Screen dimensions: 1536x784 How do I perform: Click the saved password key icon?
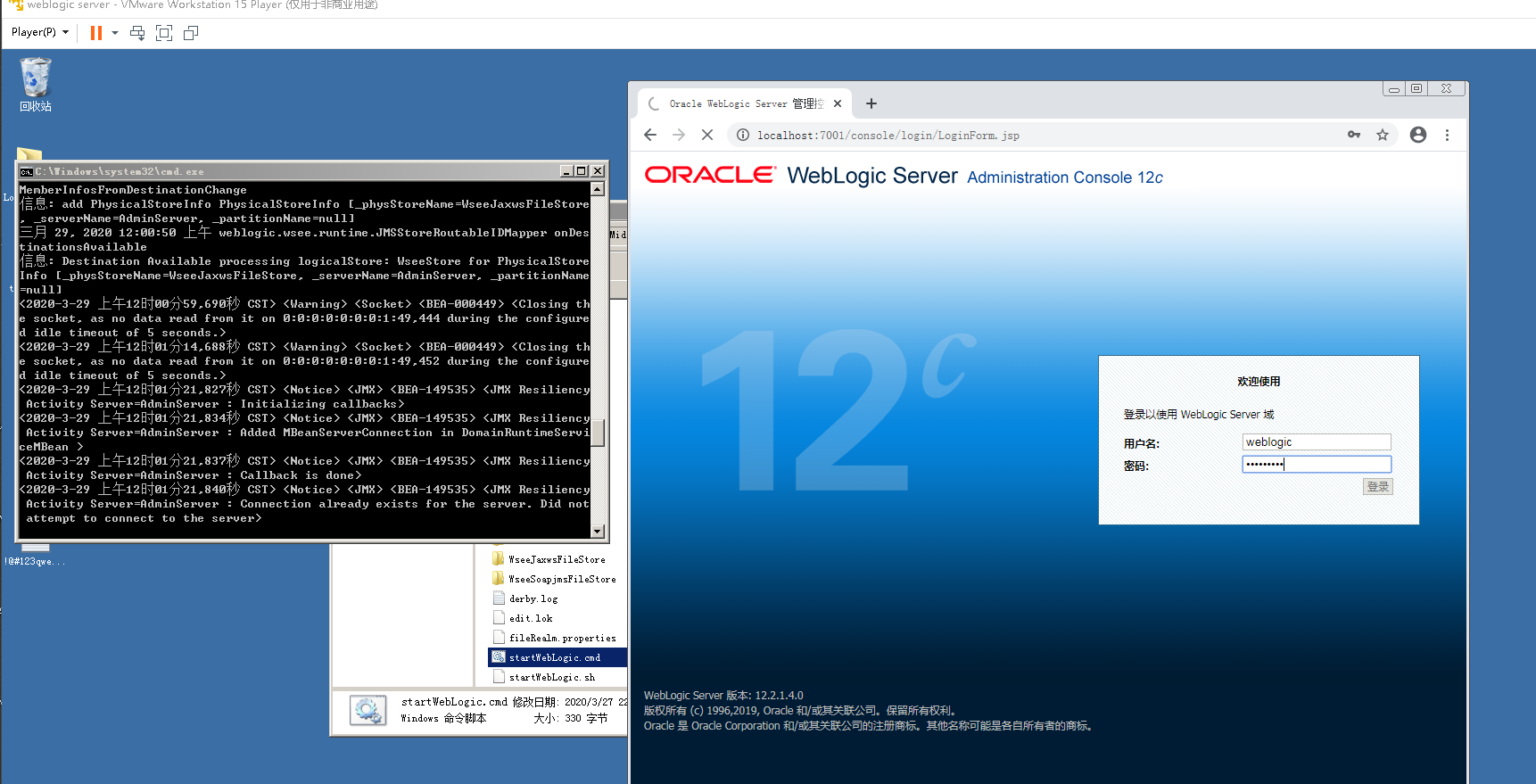[x=1354, y=135]
